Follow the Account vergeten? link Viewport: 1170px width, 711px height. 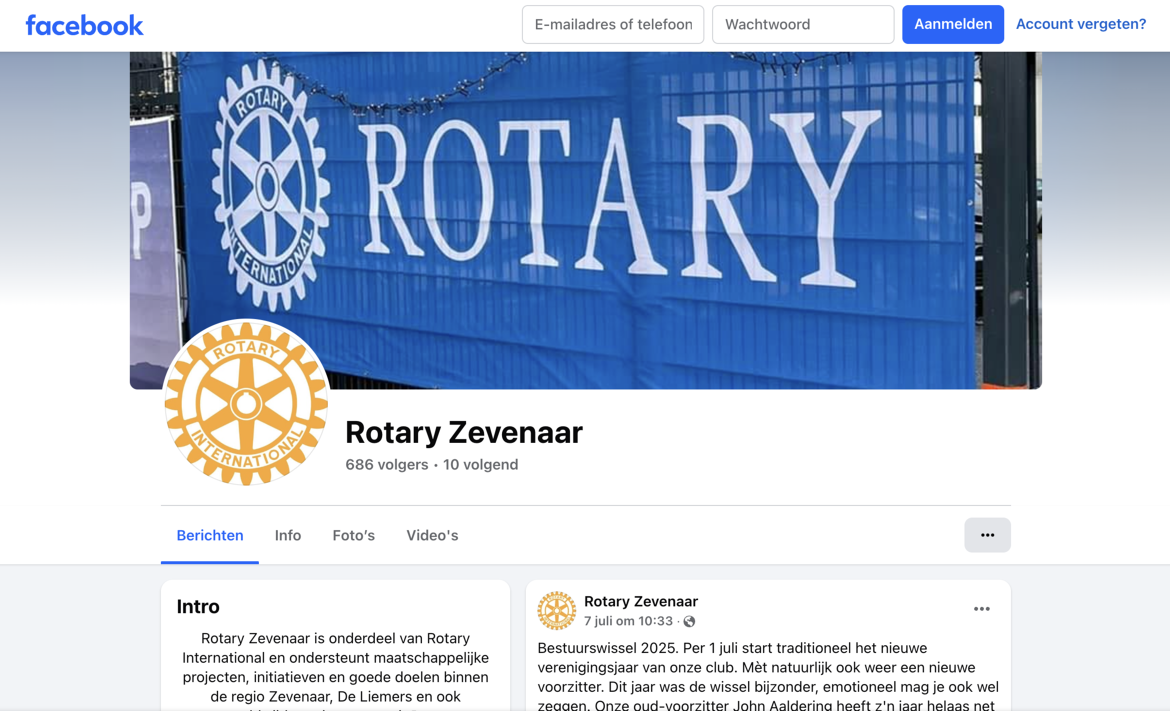tap(1080, 24)
